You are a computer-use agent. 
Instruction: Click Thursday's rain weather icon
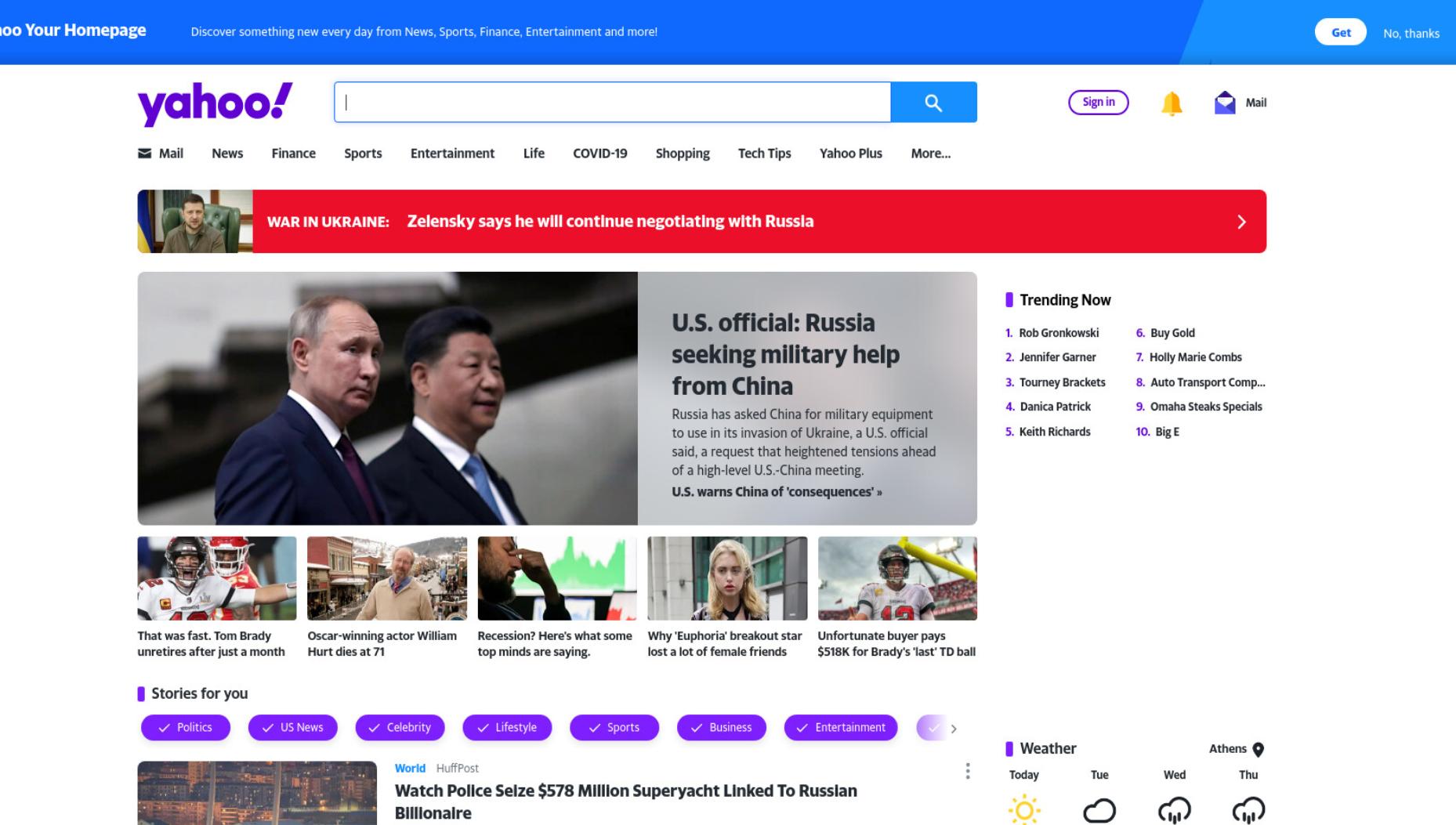(1248, 810)
